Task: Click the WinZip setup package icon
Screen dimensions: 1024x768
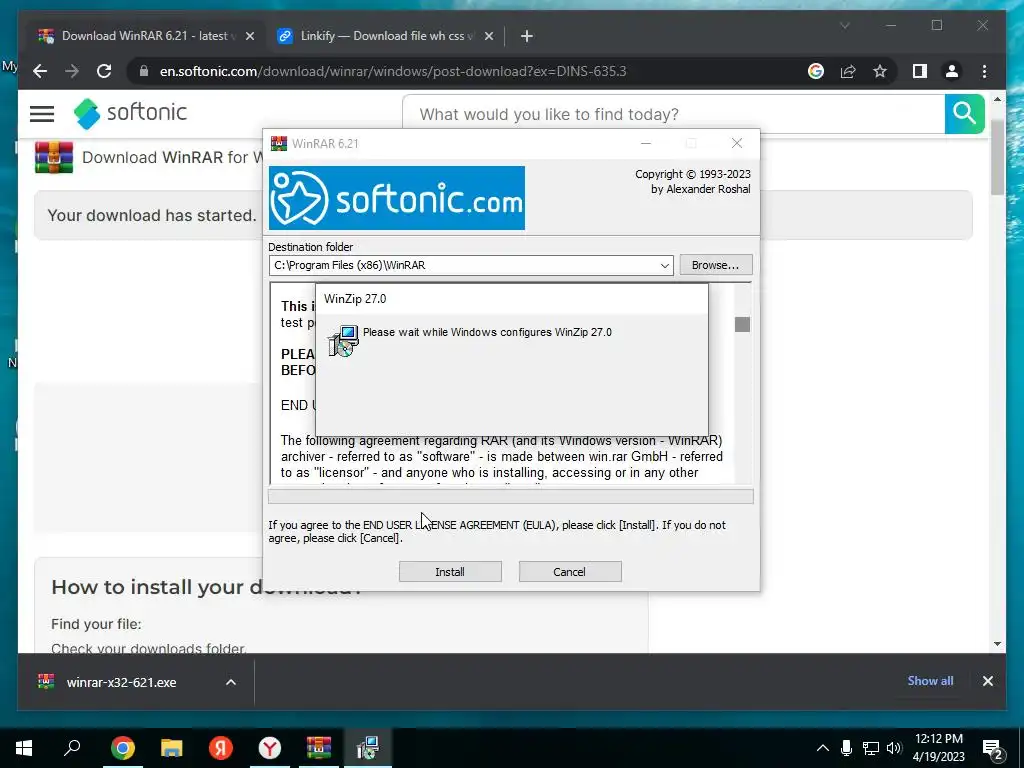Action: 344,340
